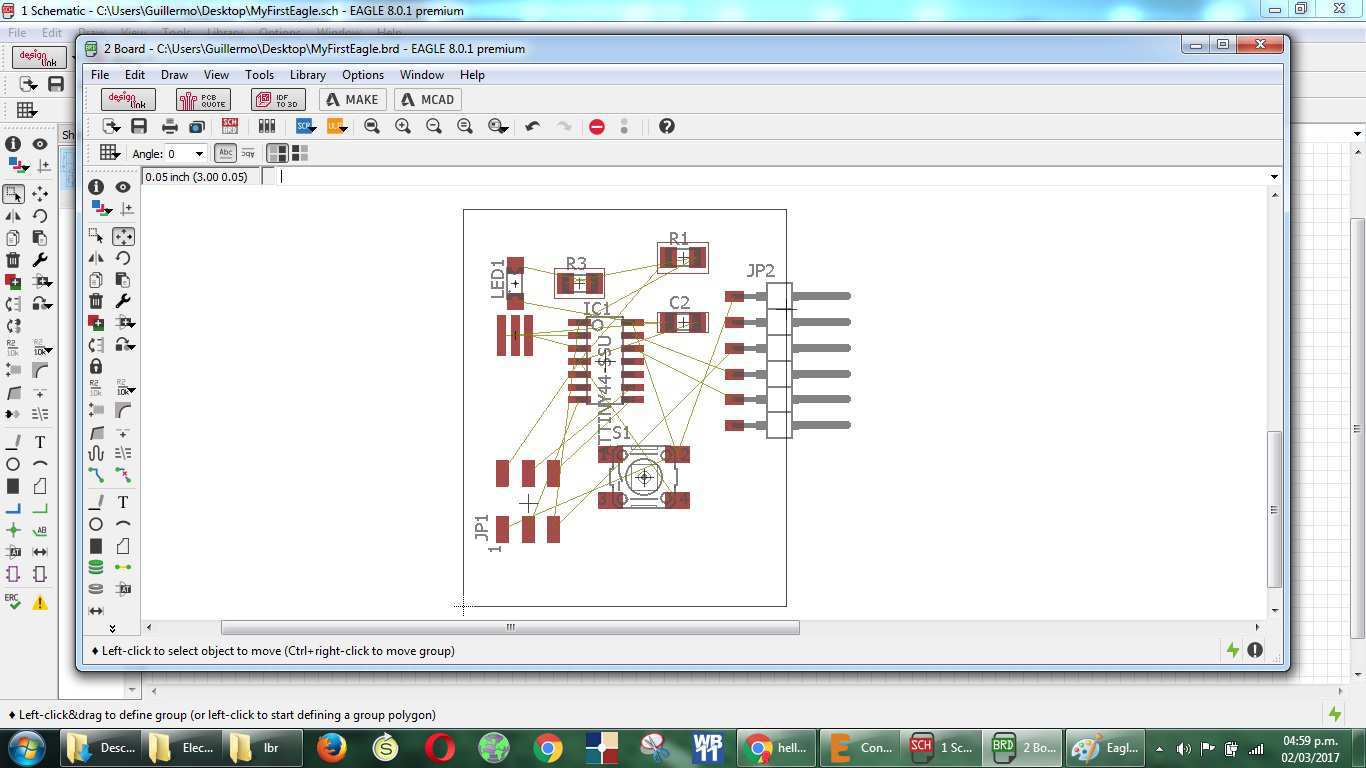The image size is (1366, 768).
Task: Click the MAKE button
Action: (x=352, y=99)
